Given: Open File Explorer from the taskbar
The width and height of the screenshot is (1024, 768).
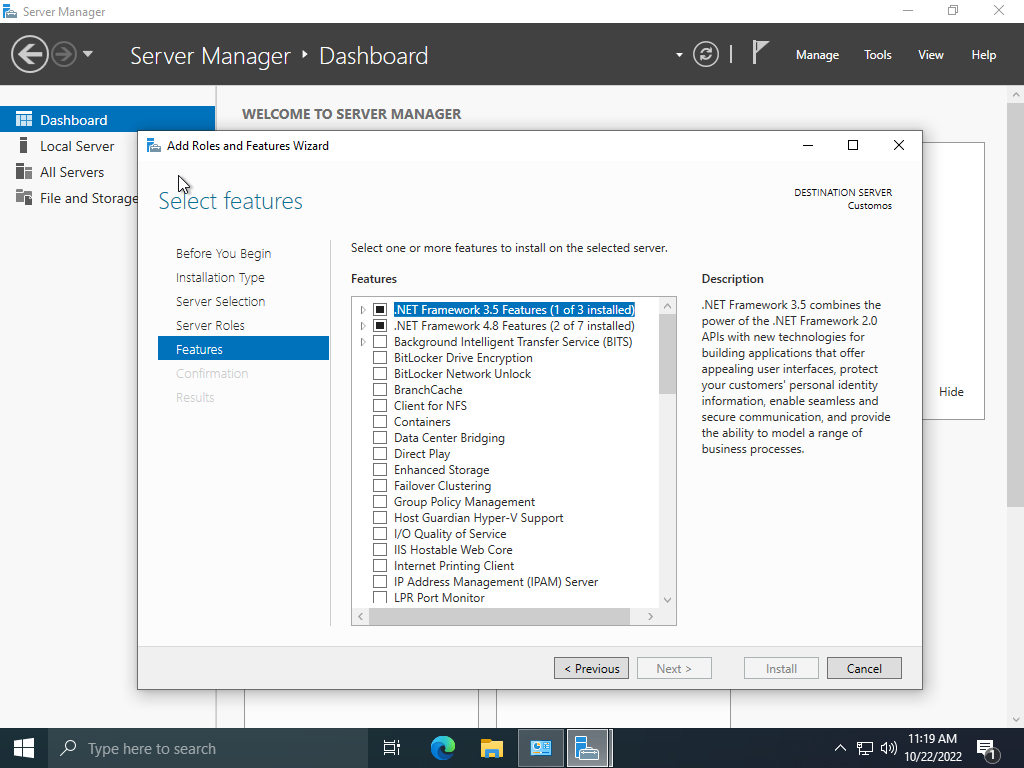Looking at the screenshot, I should (x=491, y=748).
